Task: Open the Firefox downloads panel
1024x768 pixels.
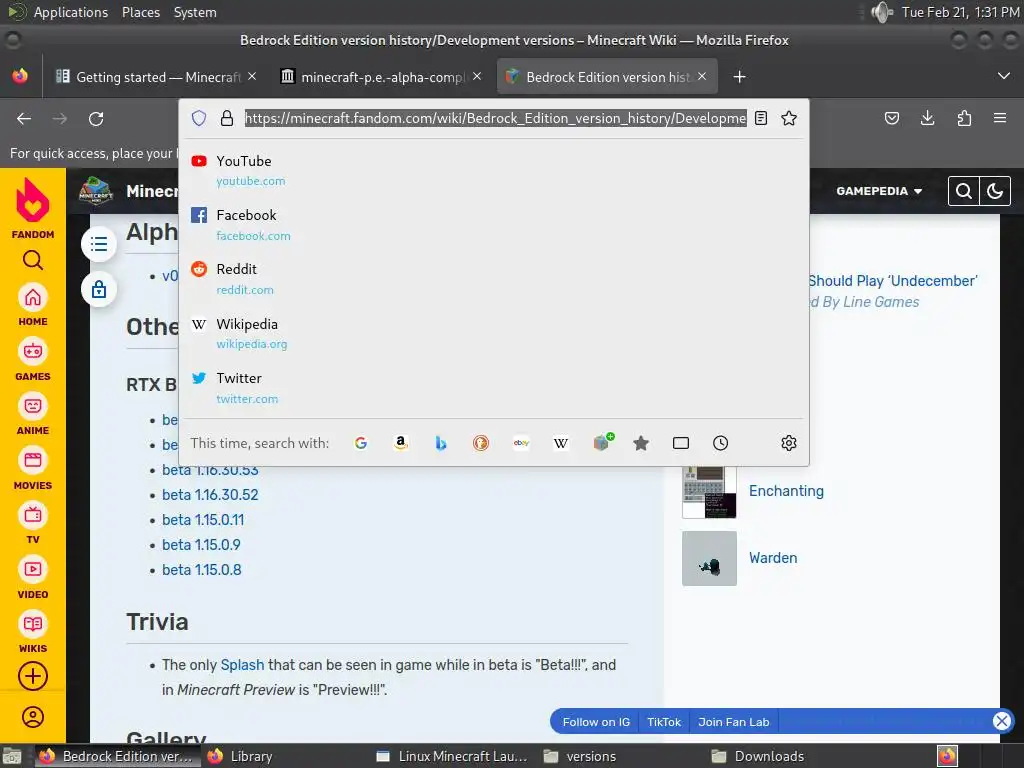Action: pos(927,118)
